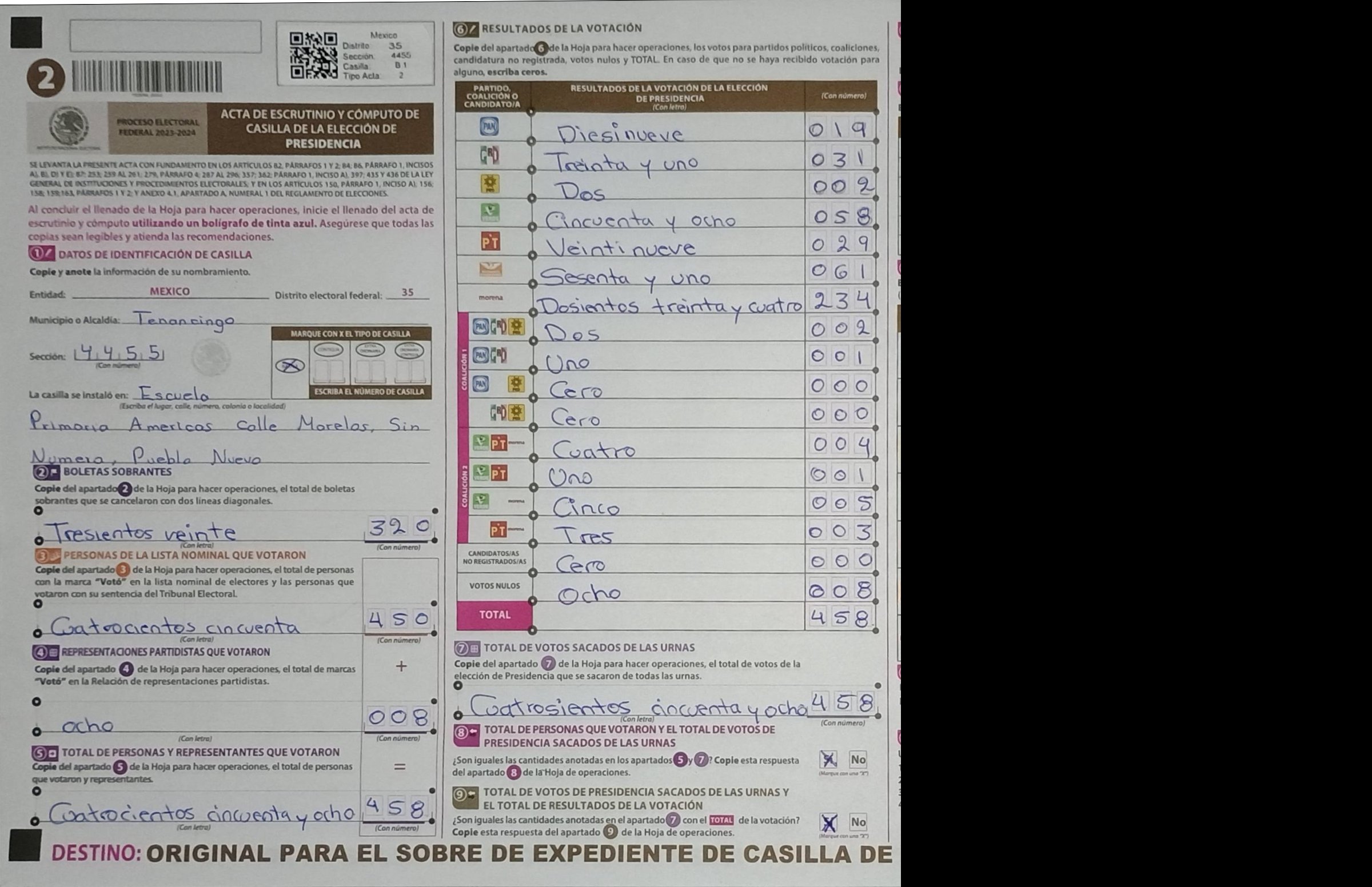Click the title Acta de Escrutinio y Cómputo
1372x887 pixels.
[320, 129]
